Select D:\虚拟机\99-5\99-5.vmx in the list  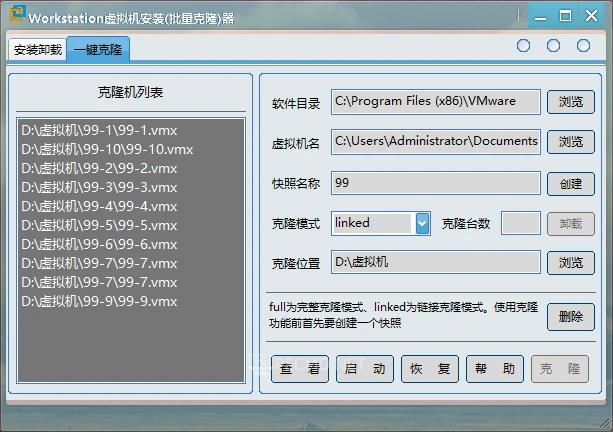(x=131, y=226)
